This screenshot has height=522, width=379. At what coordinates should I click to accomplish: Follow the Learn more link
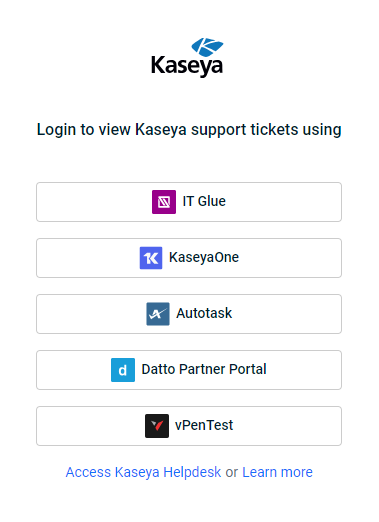[x=277, y=472]
